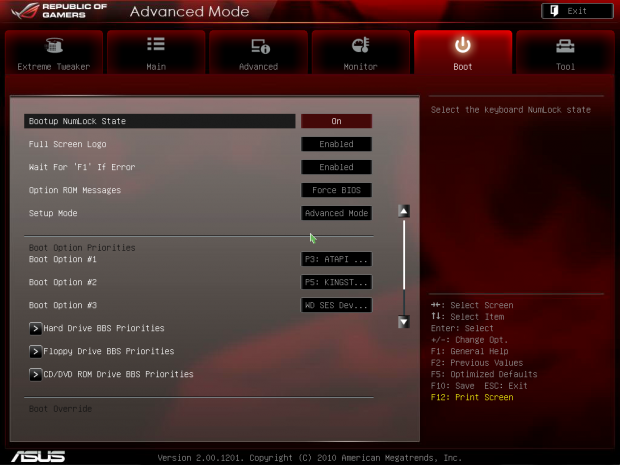Viewport: 620px width, 465px height.
Task: Click the Advanced tab monitor icon
Action: coord(260,46)
